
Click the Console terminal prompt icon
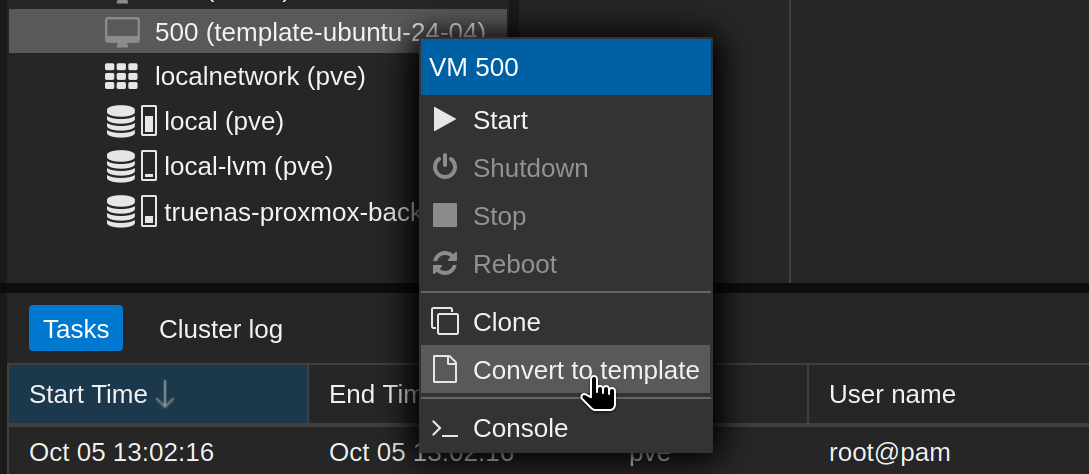444,428
